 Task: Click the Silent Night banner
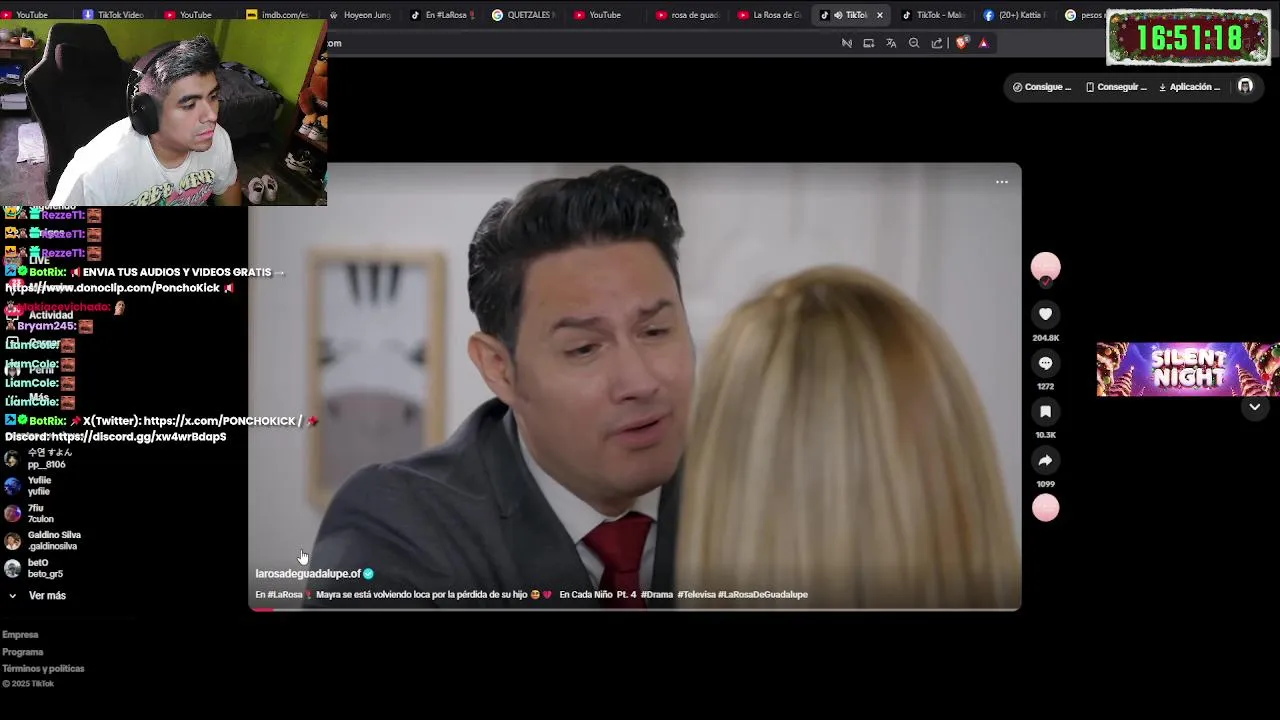(1188, 369)
